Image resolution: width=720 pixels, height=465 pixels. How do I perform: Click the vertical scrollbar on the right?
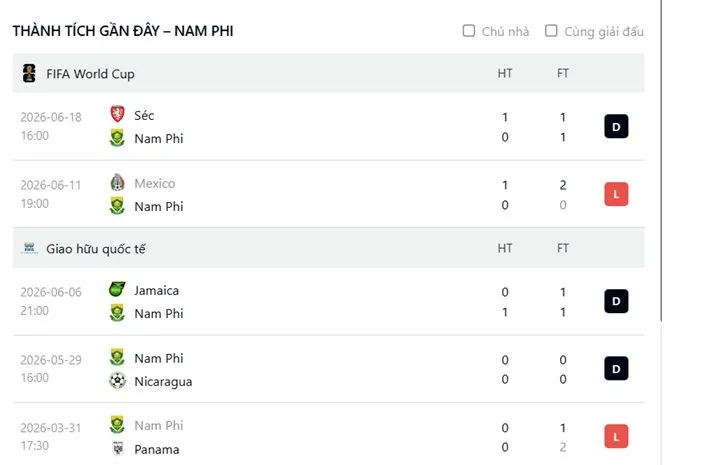(x=661, y=161)
